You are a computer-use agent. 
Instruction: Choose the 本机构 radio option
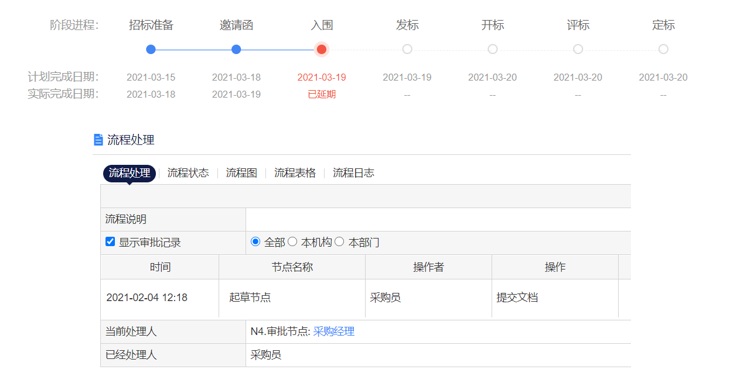point(292,242)
